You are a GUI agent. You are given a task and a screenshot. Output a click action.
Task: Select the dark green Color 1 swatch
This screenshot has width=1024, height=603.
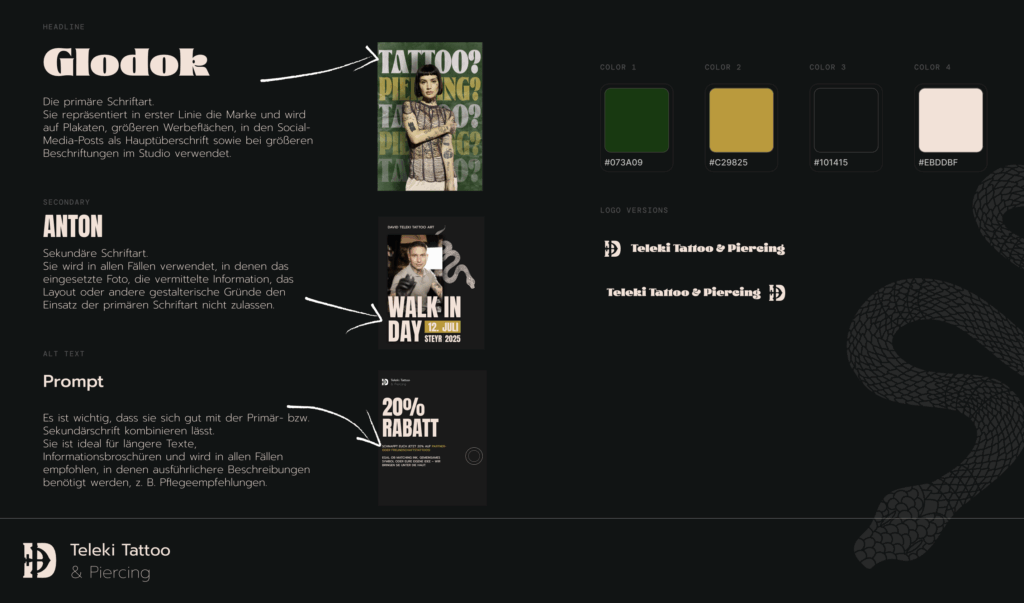pyautogui.click(x=636, y=120)
